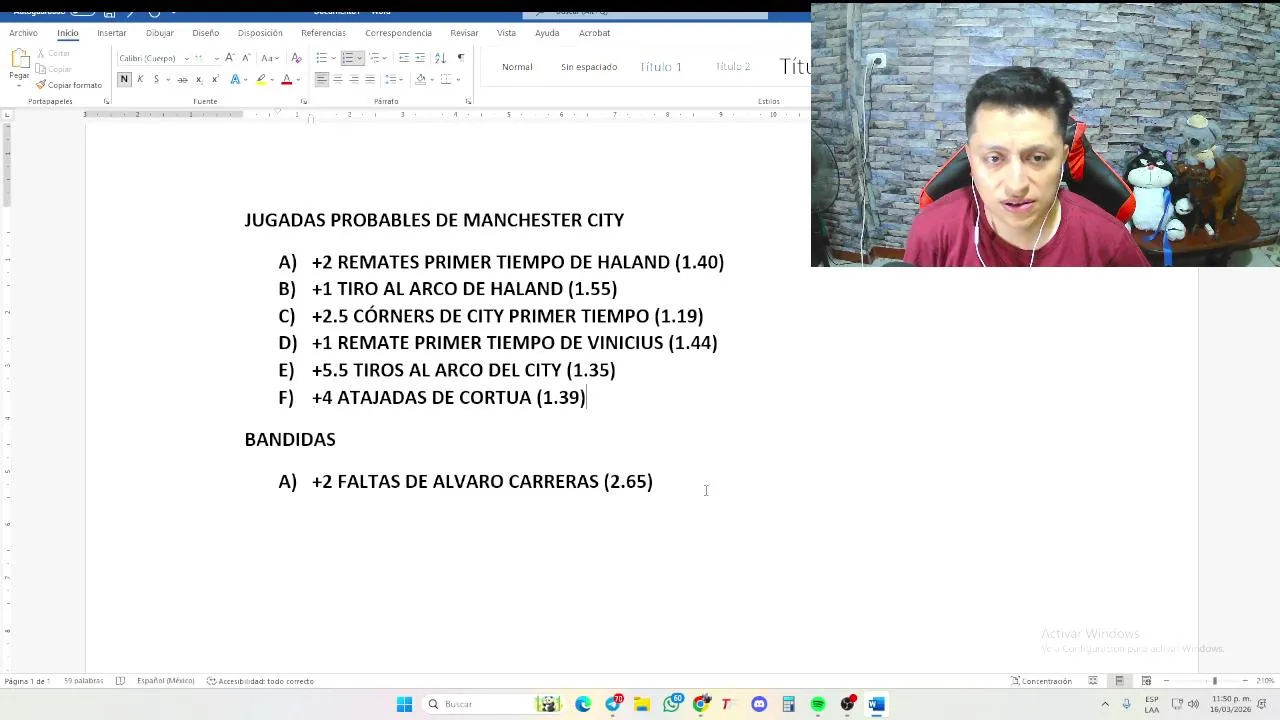Switch to the Acrobat tab
Image resolution: width=1280 pixels, height=720 pixels.
click(594, 33)
